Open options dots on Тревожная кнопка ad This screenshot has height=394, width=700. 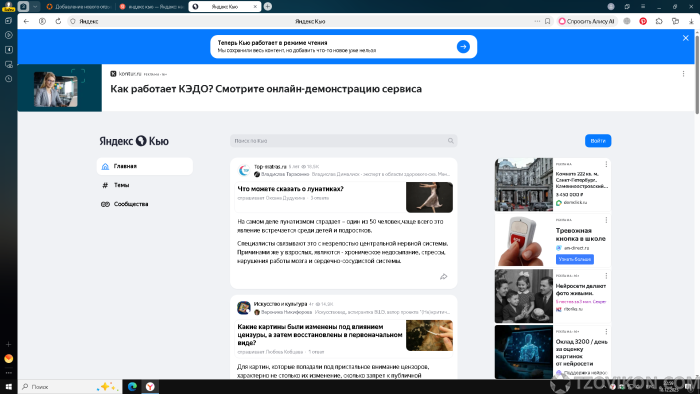pos(606,220)
